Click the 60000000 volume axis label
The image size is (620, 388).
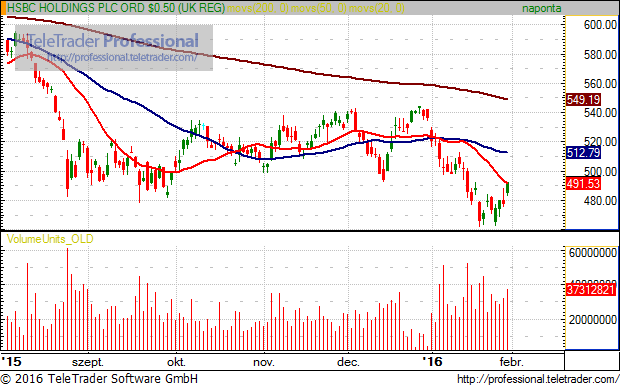(x=593, y=252)
